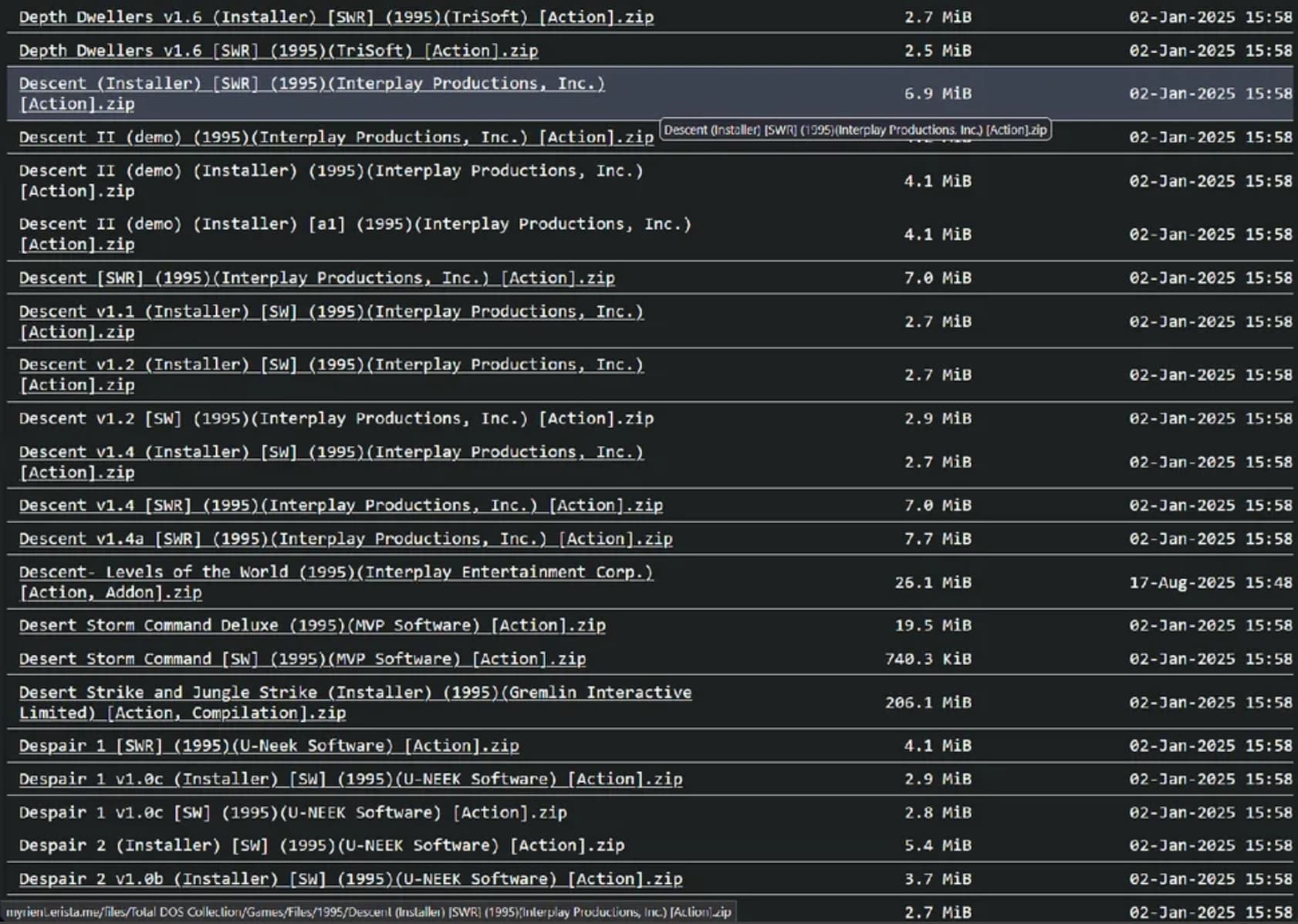Select the date for Desert Strike and Jungle Strike
The image size is (1298, 924).
click(1211, 703)
